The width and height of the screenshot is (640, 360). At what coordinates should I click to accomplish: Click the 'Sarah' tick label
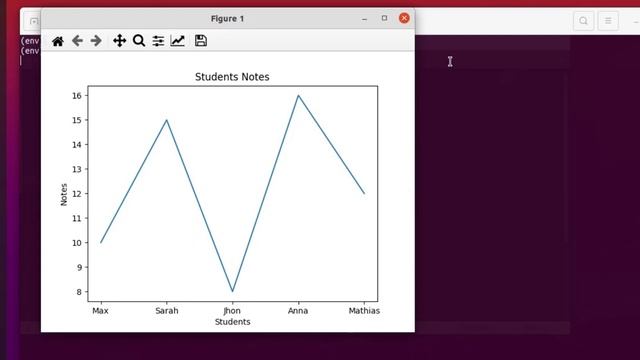click(167, 311)
